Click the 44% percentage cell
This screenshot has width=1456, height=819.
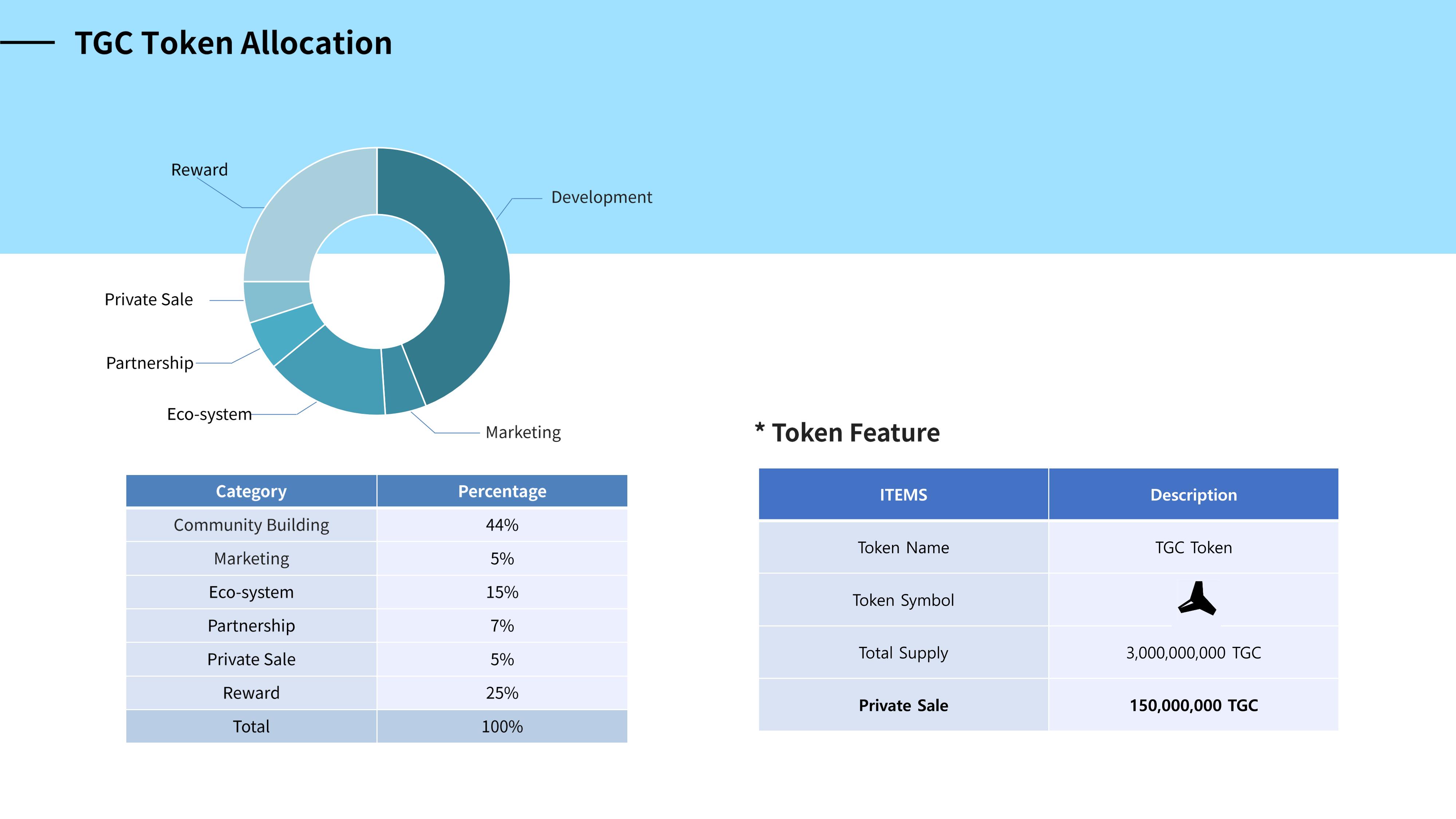[x=502, y=525]
